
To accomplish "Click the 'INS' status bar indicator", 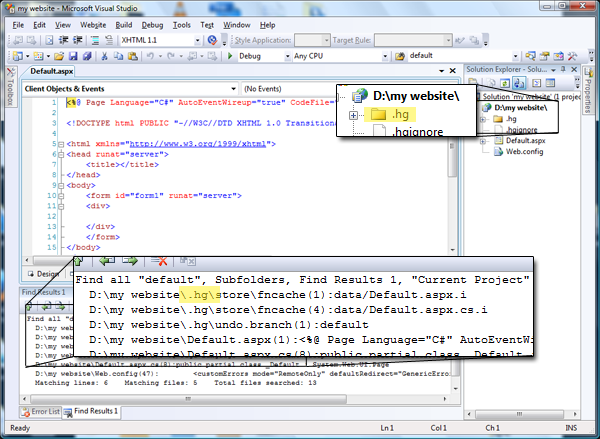I will (x=571, y=428).
